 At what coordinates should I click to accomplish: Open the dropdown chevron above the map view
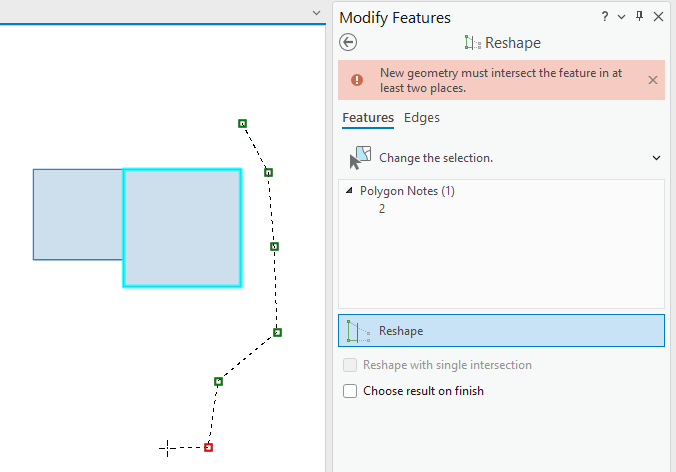coord(316,13)
